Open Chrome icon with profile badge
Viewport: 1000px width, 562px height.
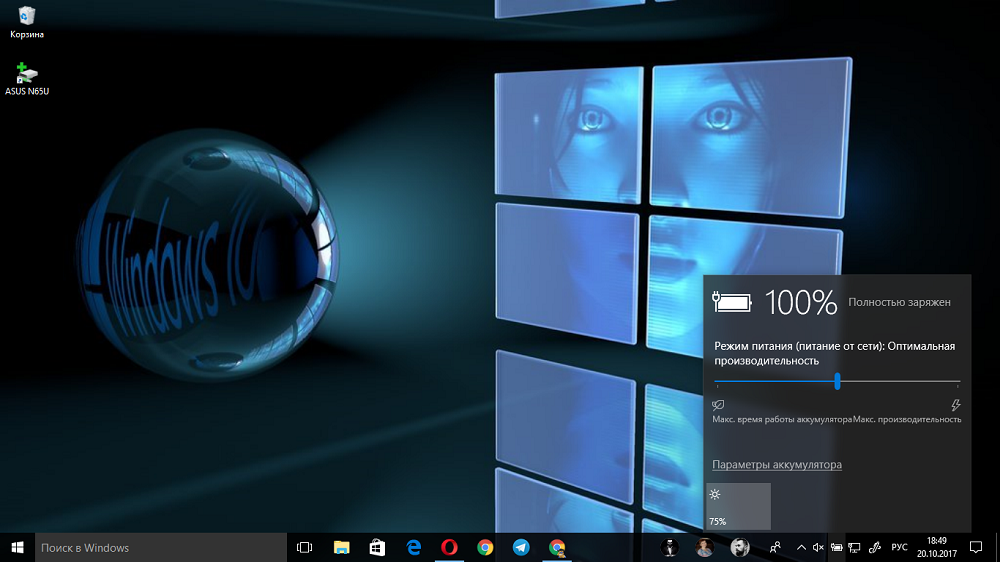557,547
